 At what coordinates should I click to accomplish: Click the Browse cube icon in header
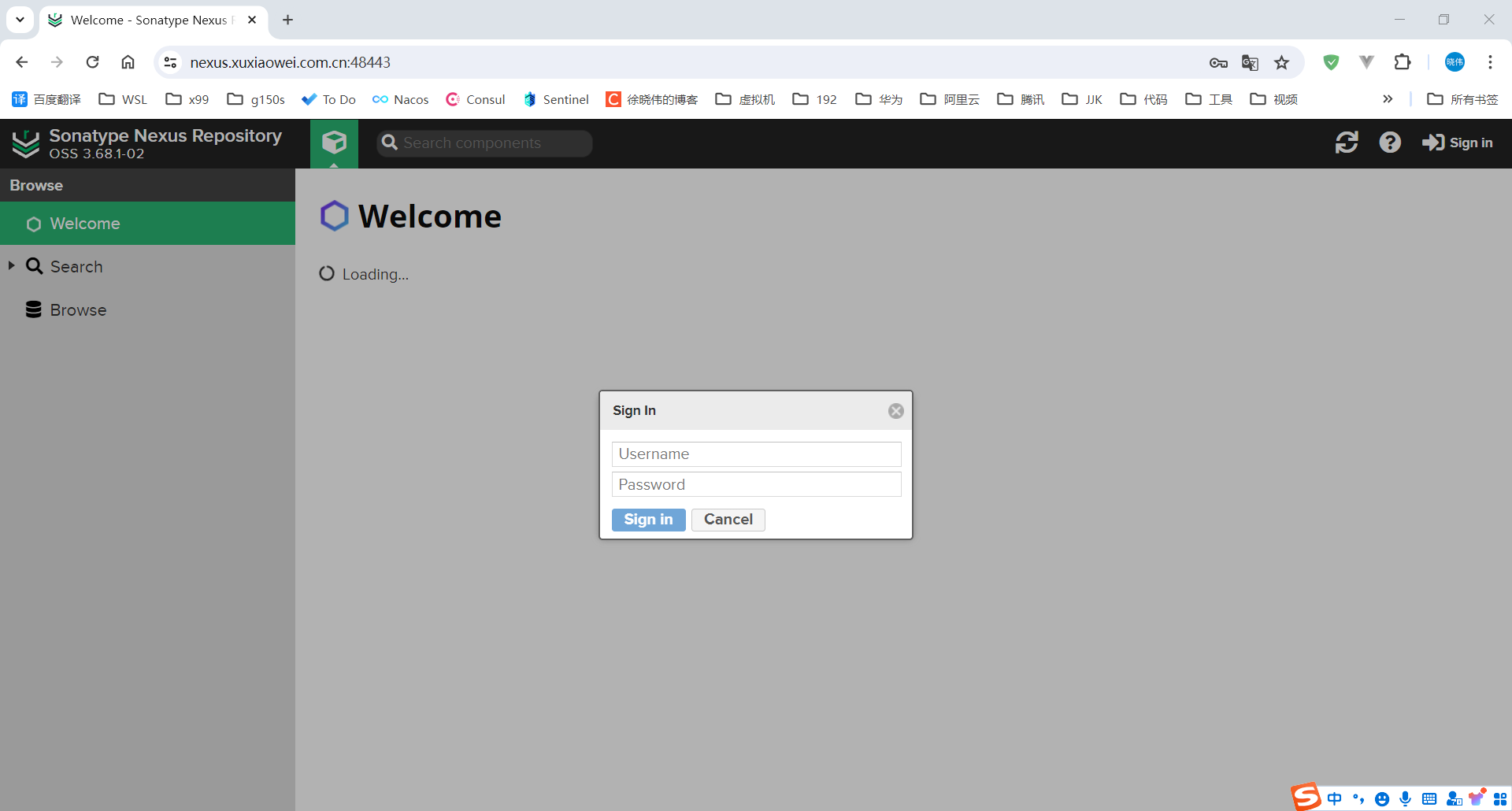pos(334,143)
